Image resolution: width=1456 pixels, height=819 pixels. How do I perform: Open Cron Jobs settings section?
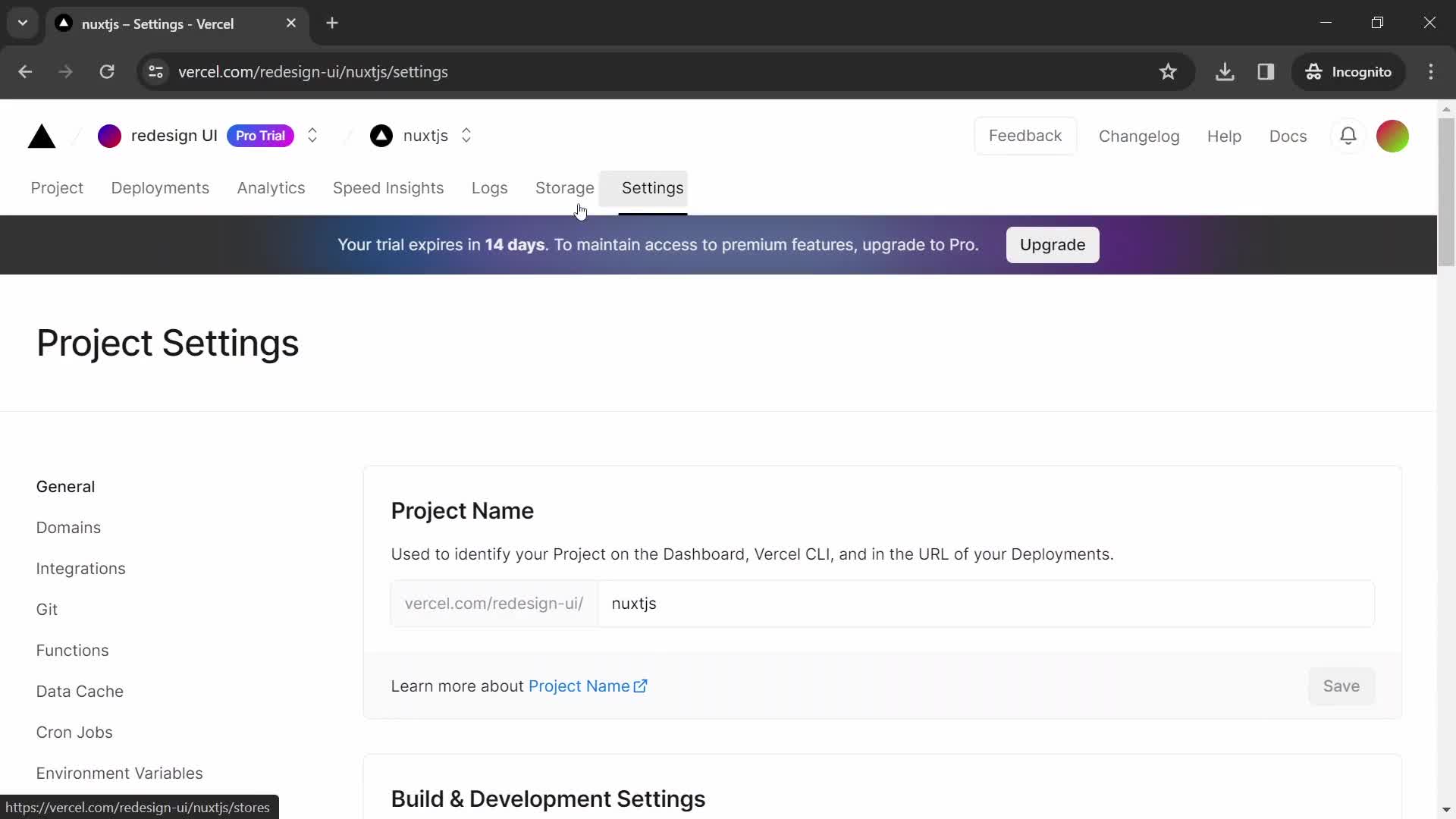[x=74, y=733]
